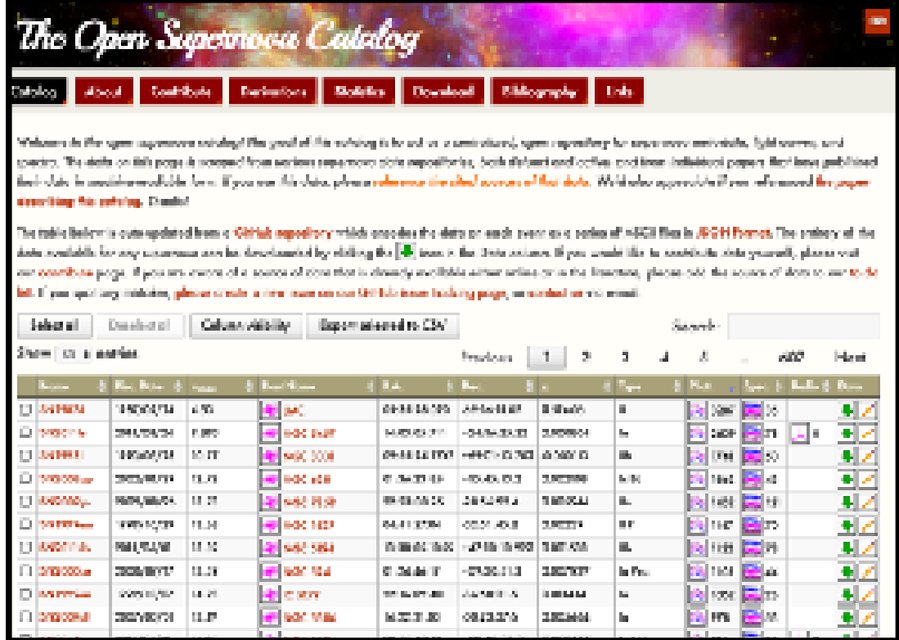View spectra icon in the IC 4182 row

[752, 595]
